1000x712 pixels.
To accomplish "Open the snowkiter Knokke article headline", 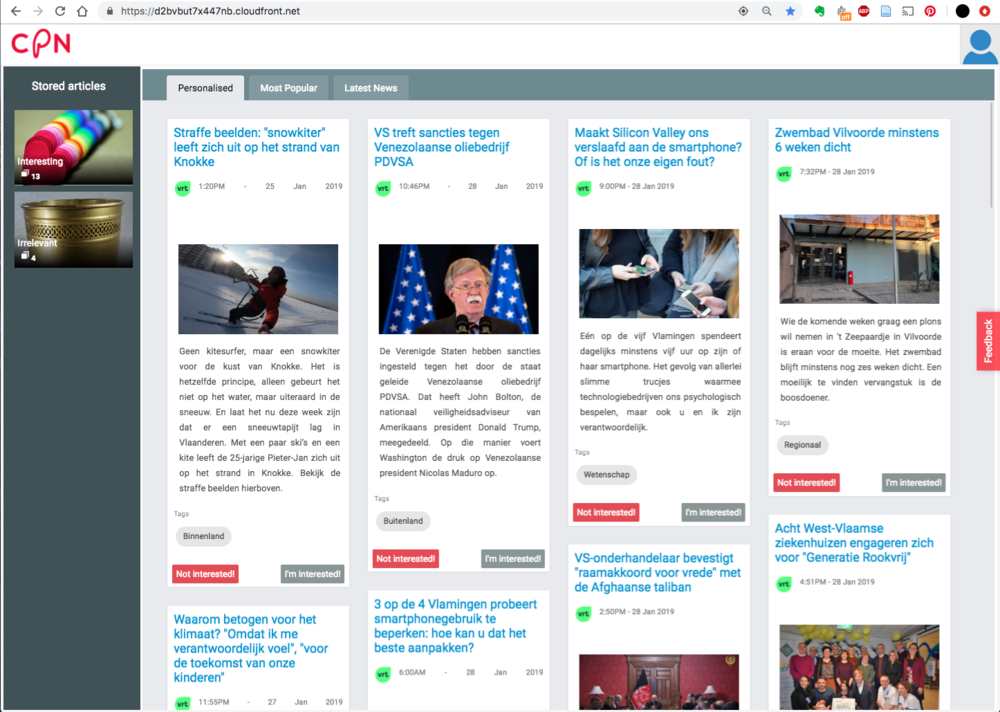I will [x=257, y=147].
